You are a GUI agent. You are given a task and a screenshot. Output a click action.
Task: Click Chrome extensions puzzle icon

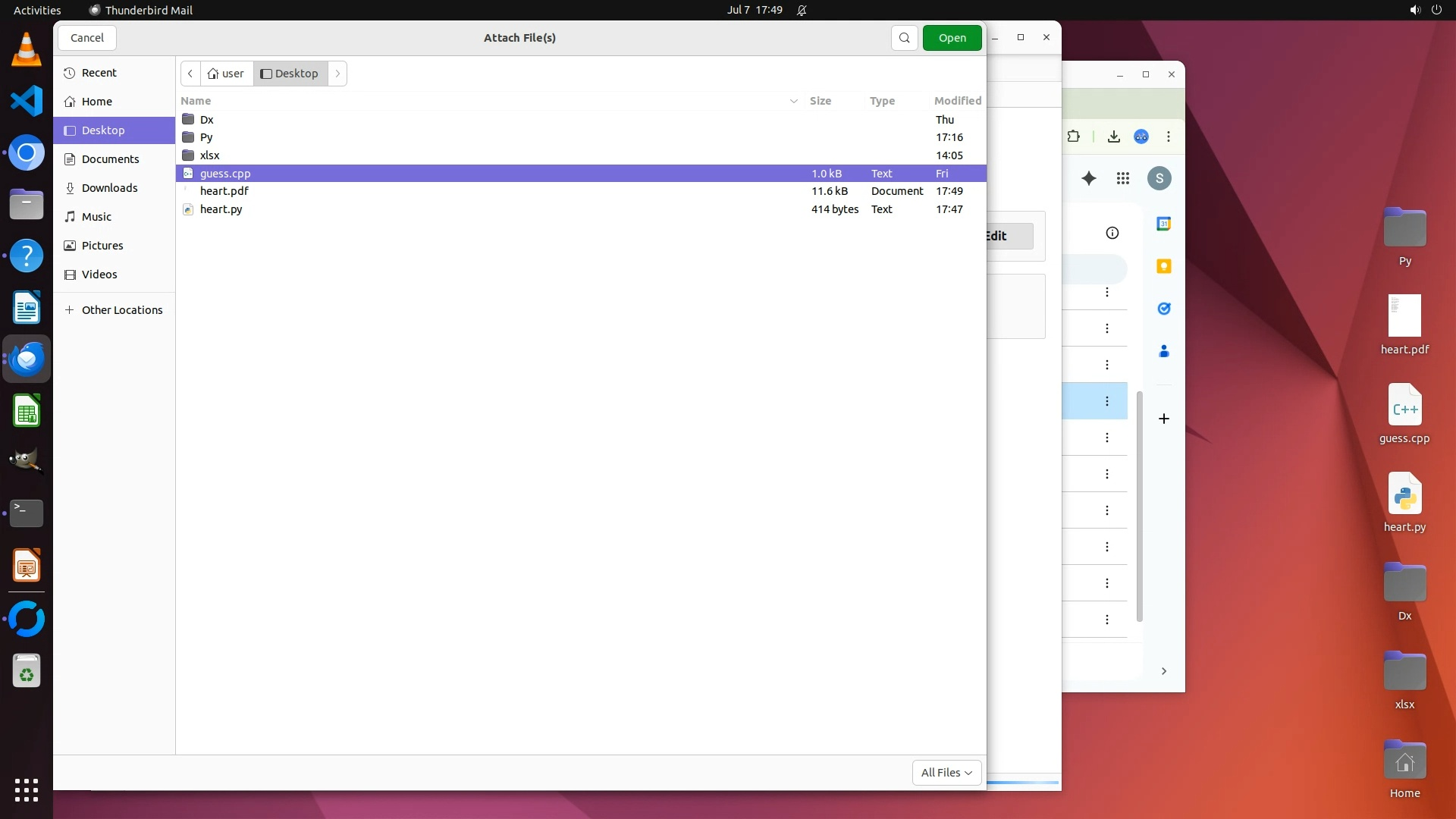click(1073, 136)
